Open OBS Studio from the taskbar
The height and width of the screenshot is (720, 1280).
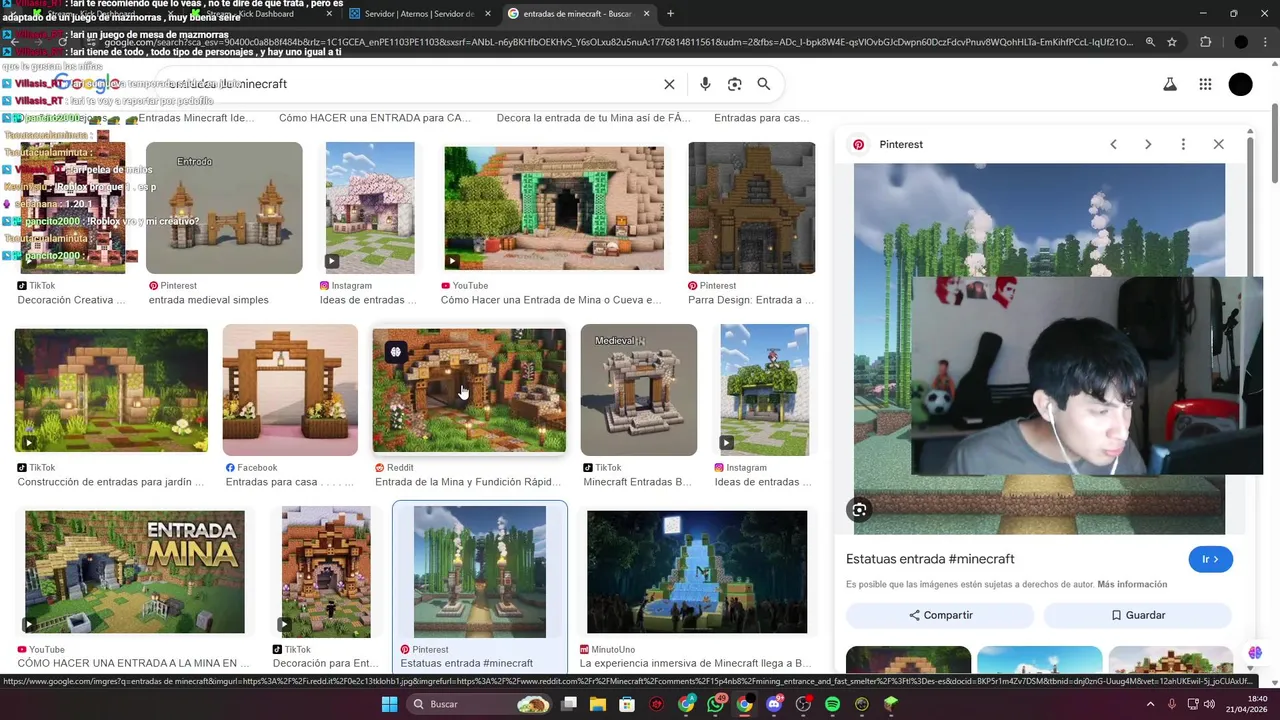803,704
